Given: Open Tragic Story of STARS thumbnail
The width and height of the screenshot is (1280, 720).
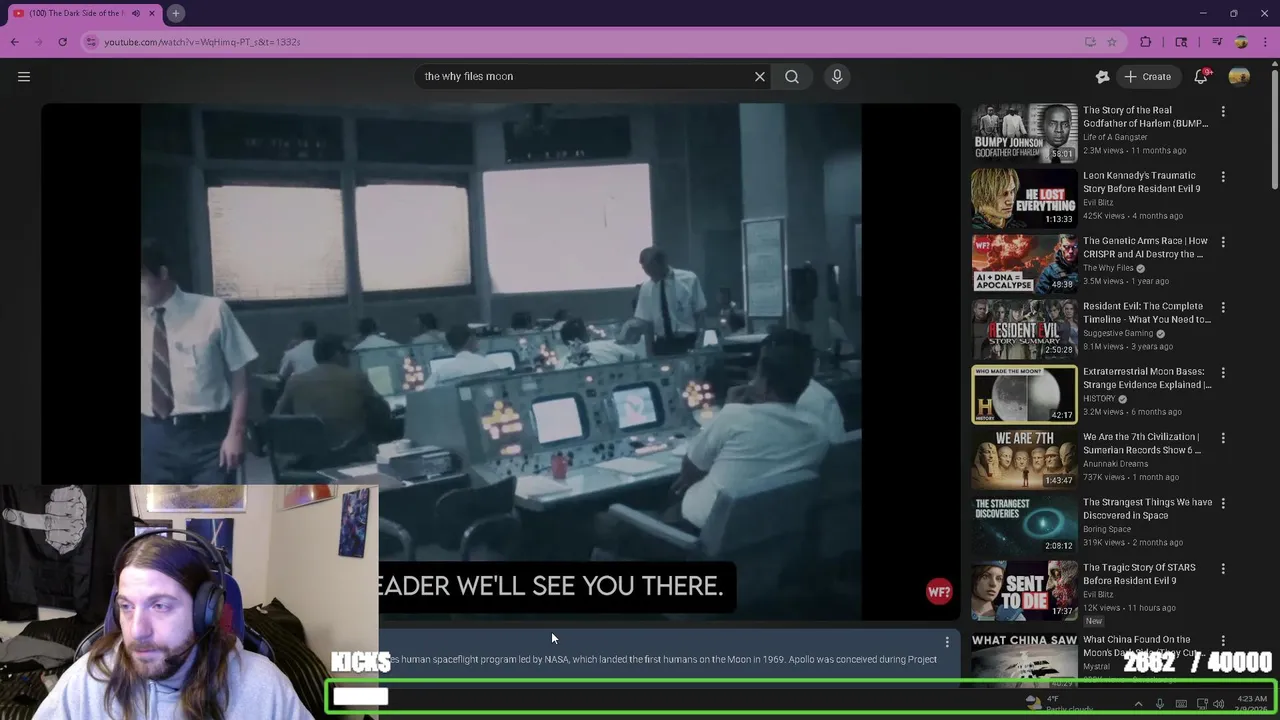Looking at the screenshot, I should coord(1024,590).
